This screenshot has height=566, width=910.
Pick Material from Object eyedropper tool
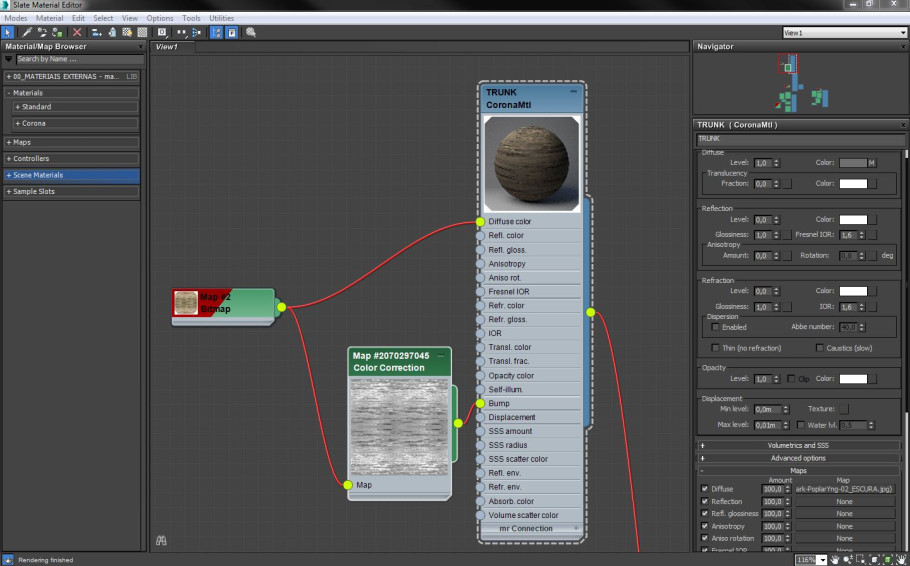27,33
